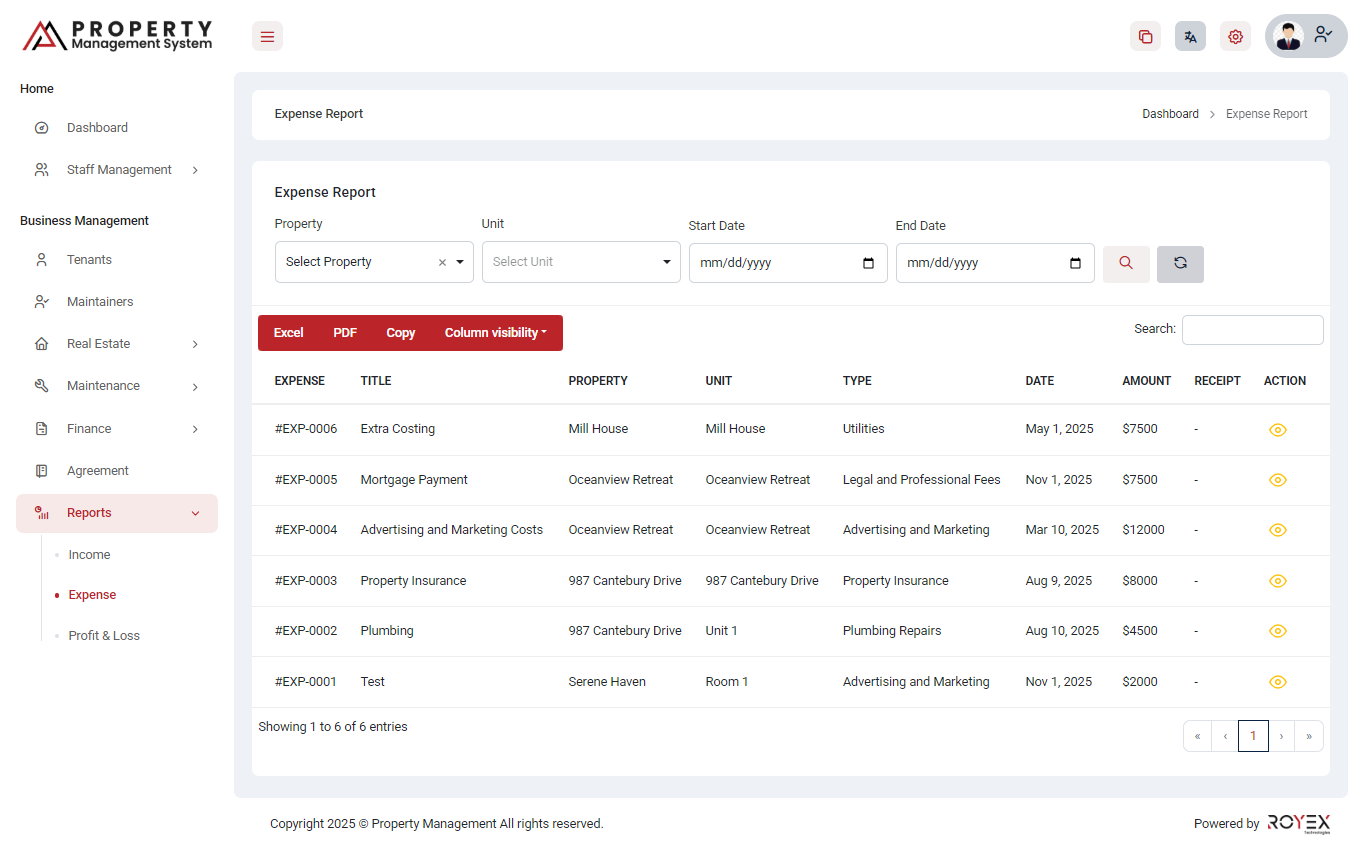1366x851 pixels.
Task: Go to Tenants in sidebar
Action: coord(89,260)
